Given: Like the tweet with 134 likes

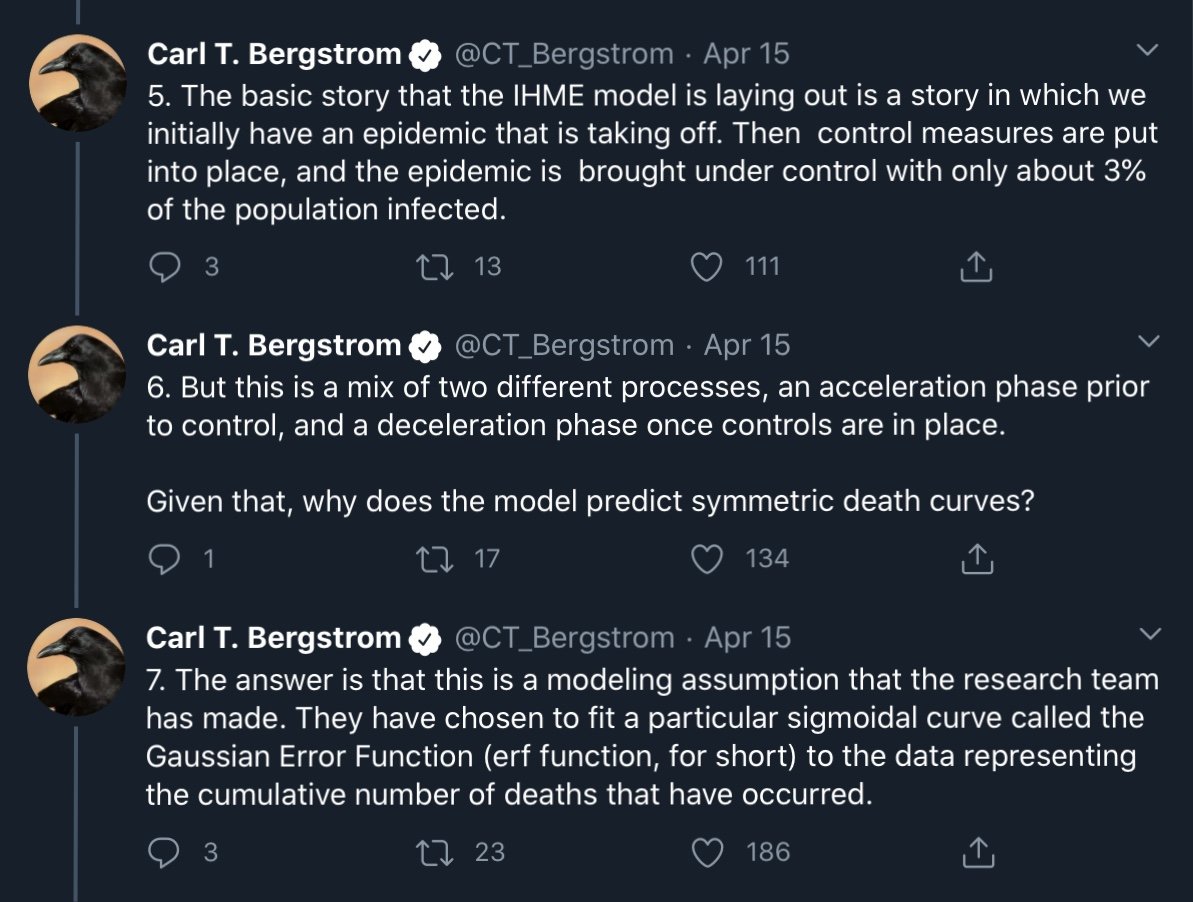Looking at the screenshot, I should tap(707, 559).
